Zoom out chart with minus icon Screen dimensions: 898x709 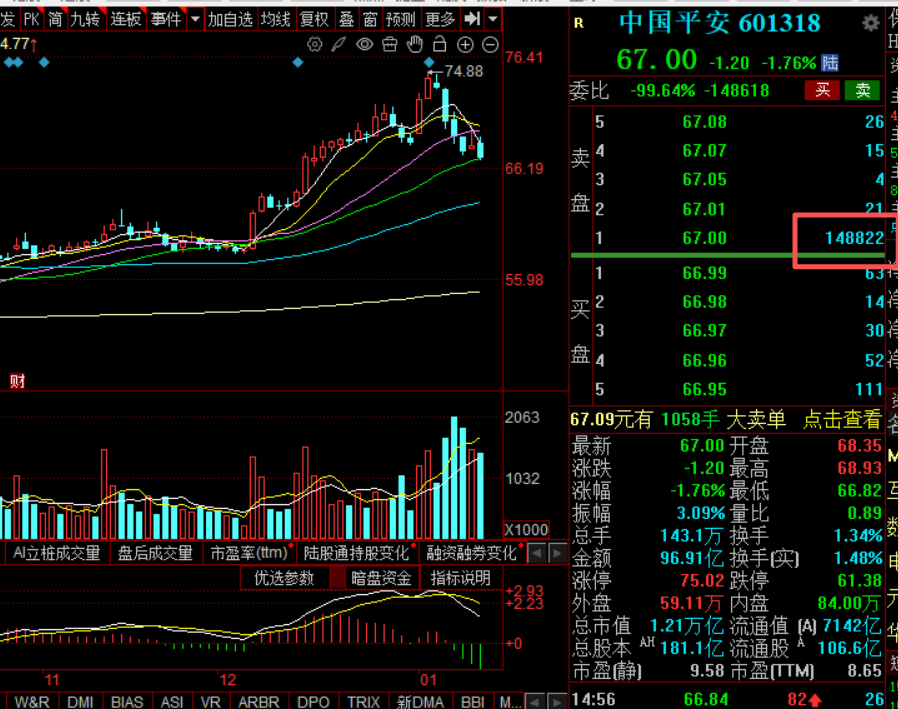[490, 44]
